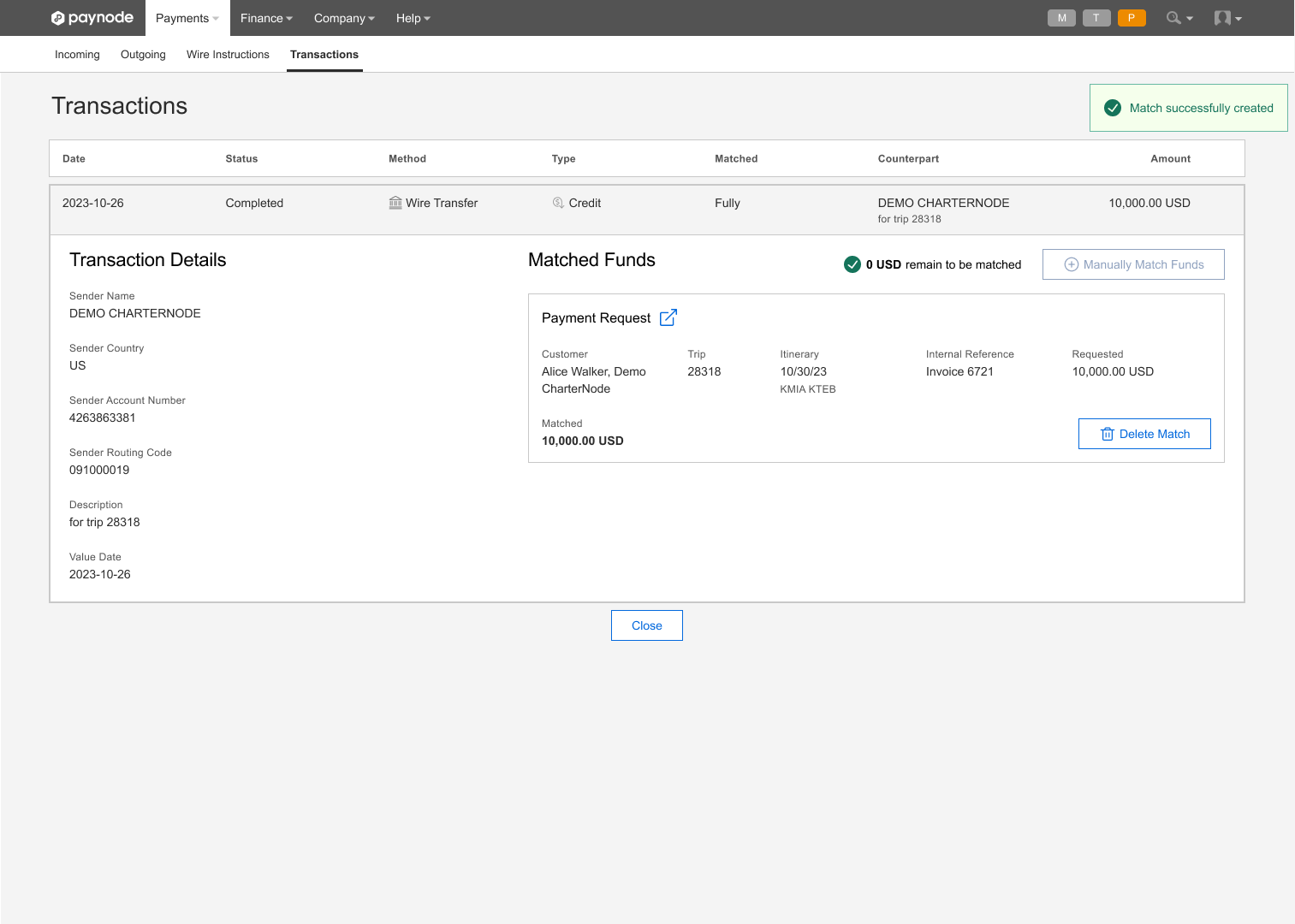Viewport: 1295px width, 924px height.
Task: Click itinerary date 10/30/23
Action: [804, 371]
